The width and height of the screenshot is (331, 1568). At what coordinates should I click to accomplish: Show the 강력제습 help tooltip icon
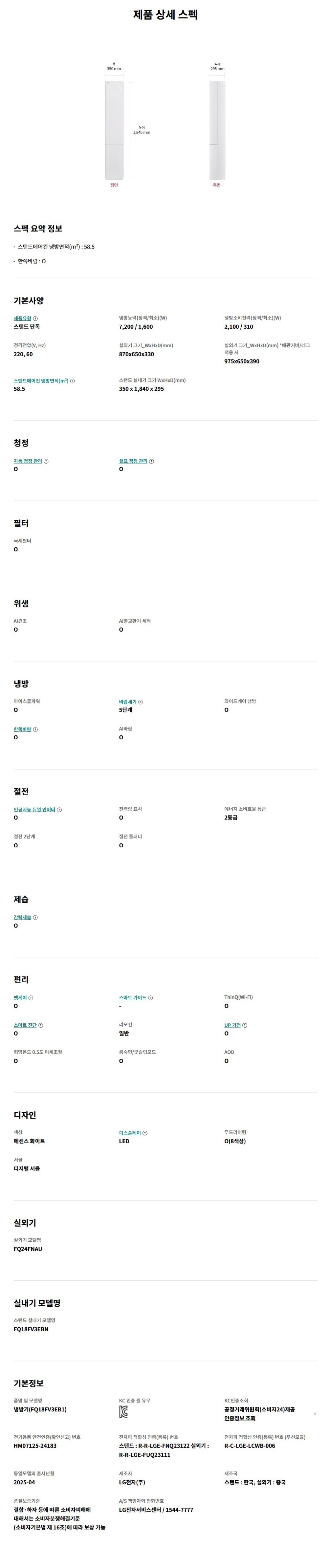[35, 917]
